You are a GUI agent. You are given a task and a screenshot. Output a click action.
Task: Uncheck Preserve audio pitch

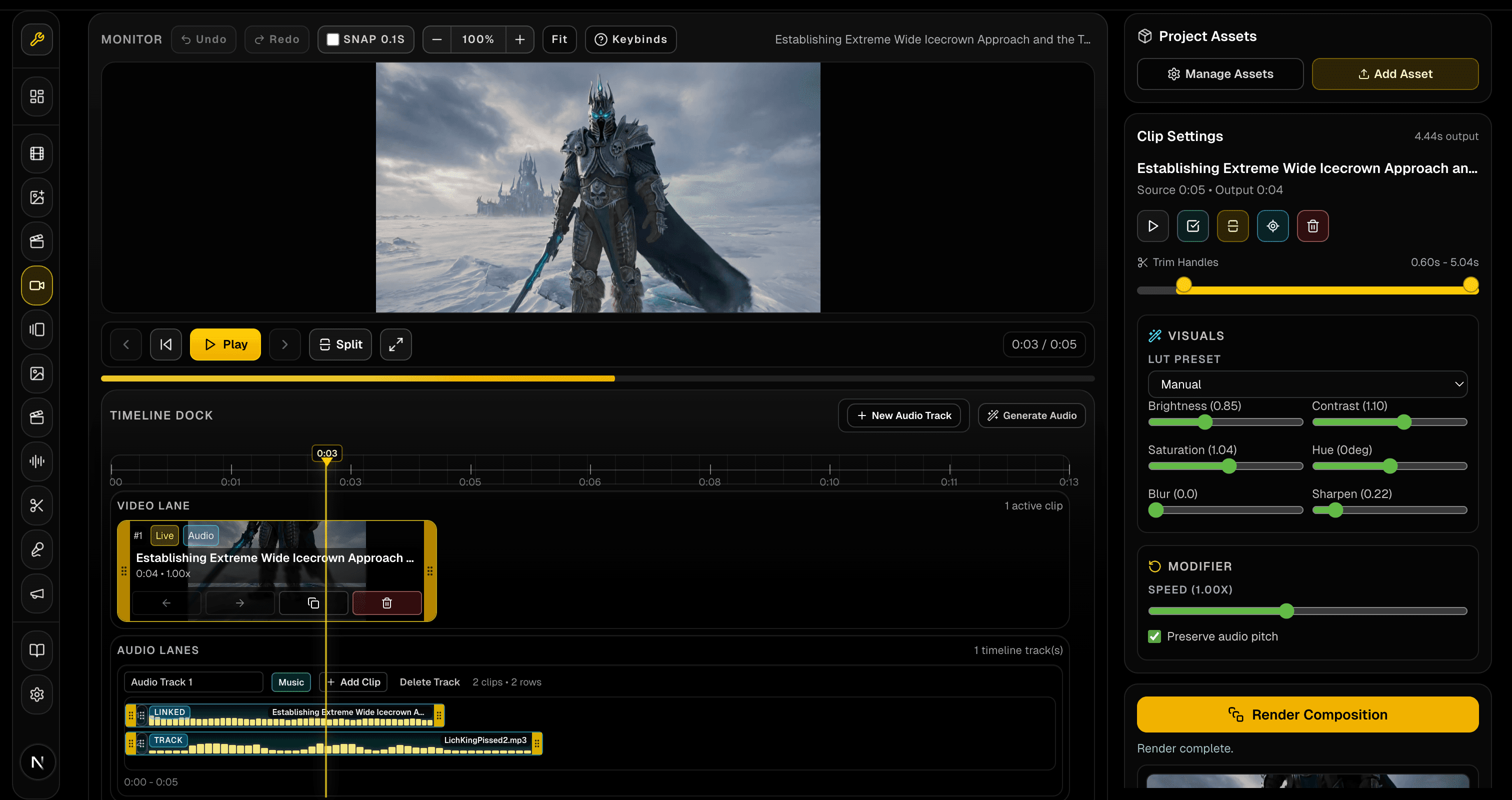coord(1154,636)
